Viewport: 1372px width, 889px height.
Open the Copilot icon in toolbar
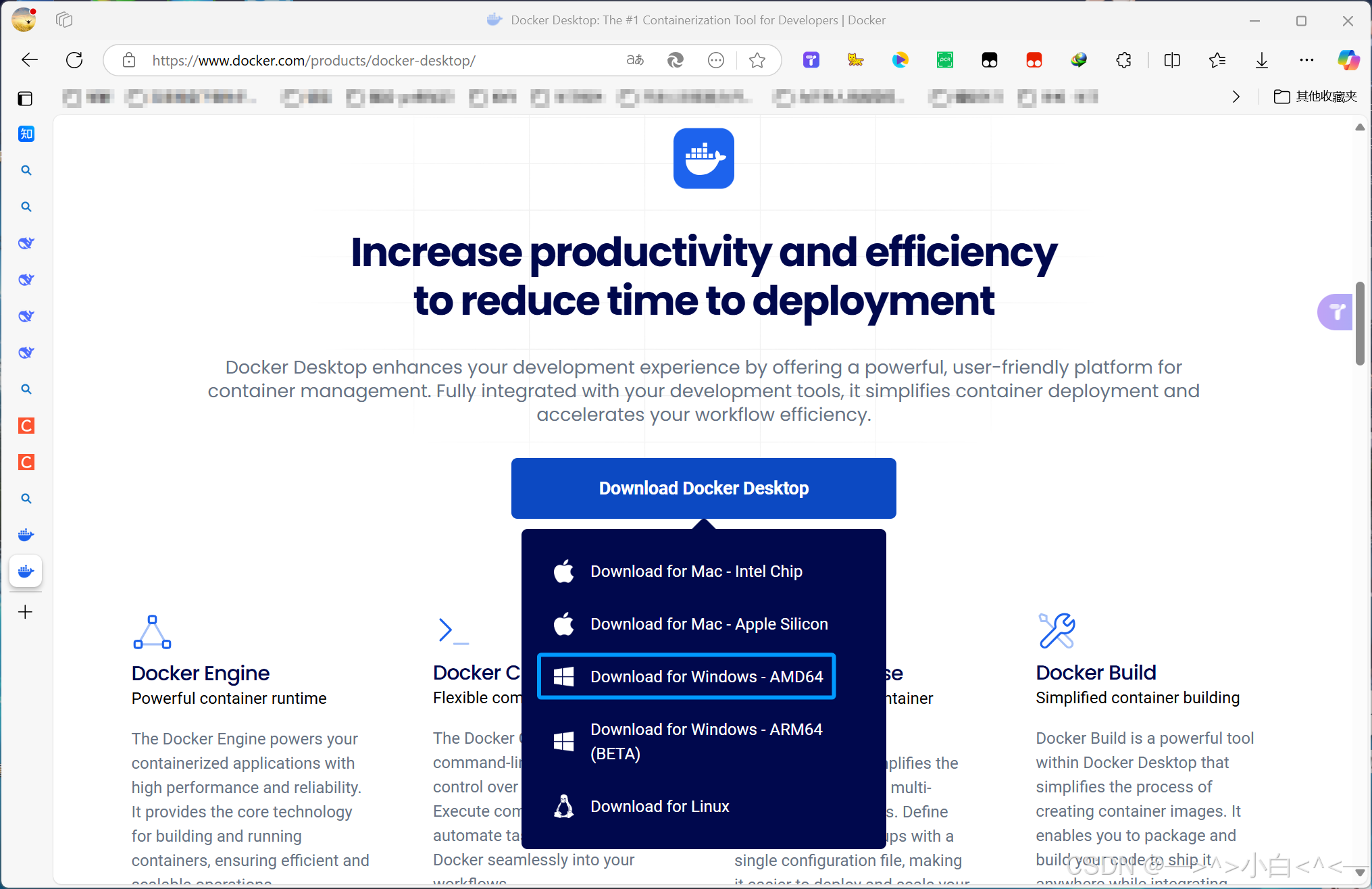[1348, 60]
